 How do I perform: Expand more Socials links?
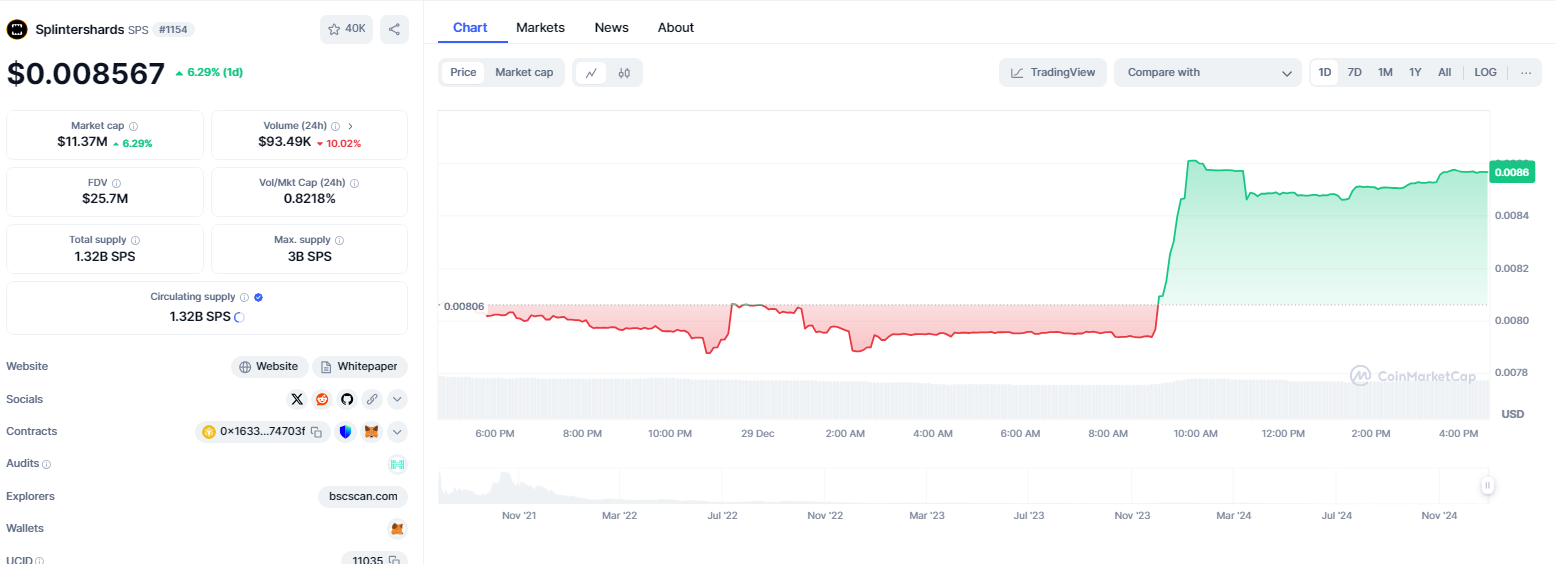point(397,399)
